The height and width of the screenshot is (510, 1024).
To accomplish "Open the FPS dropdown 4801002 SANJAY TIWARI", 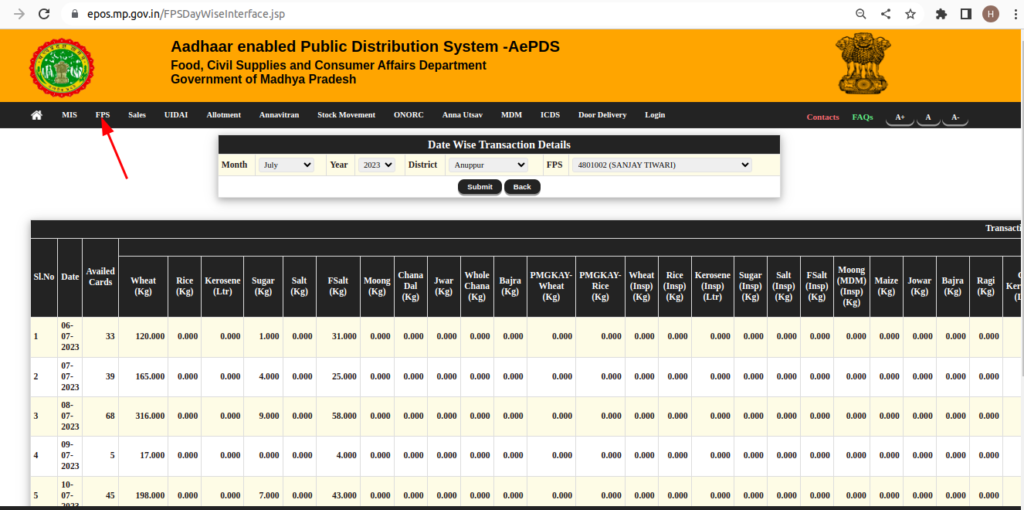I will pyautogui.click(x=662, y=165).
